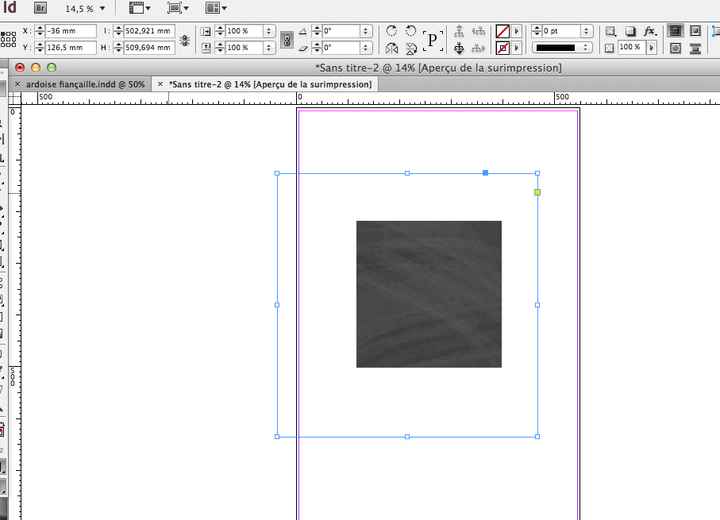
Task: Open the screen mode dropdown
Action: [x=178, y=8]
